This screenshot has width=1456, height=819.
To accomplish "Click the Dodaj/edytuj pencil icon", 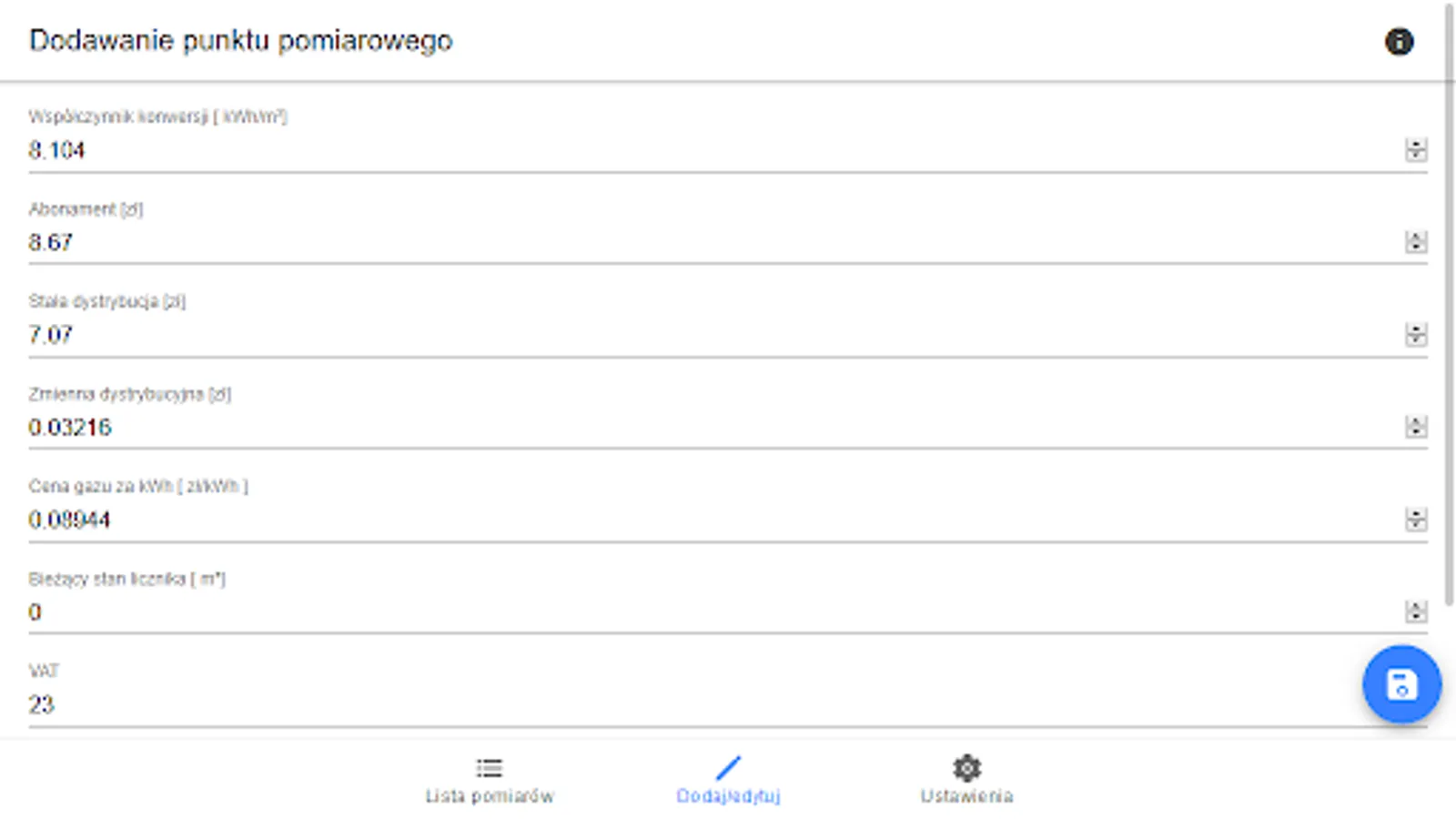I will [728, 768].
